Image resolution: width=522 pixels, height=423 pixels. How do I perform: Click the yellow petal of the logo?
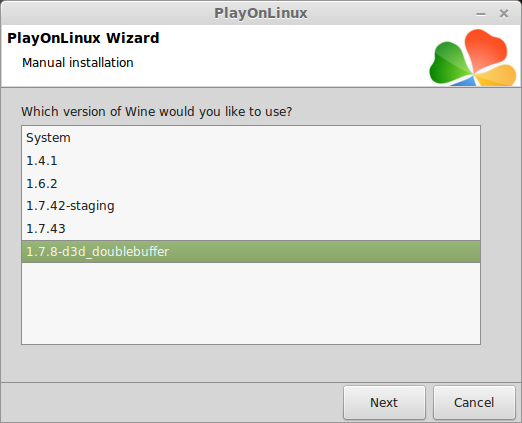(497, 76)
